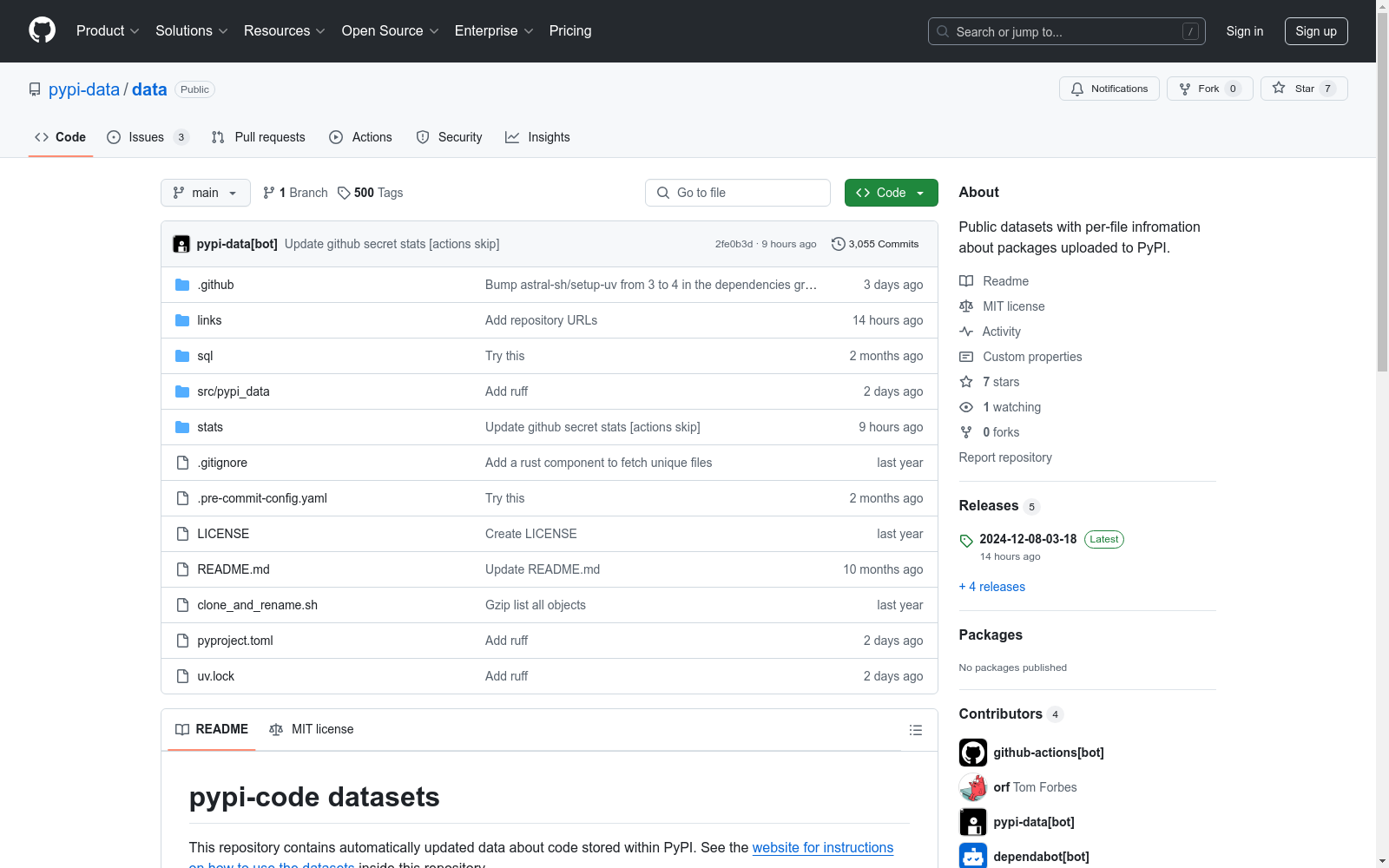1389x868 pixels.
Task: Switch to the Code tab
Action: [61, 137]
